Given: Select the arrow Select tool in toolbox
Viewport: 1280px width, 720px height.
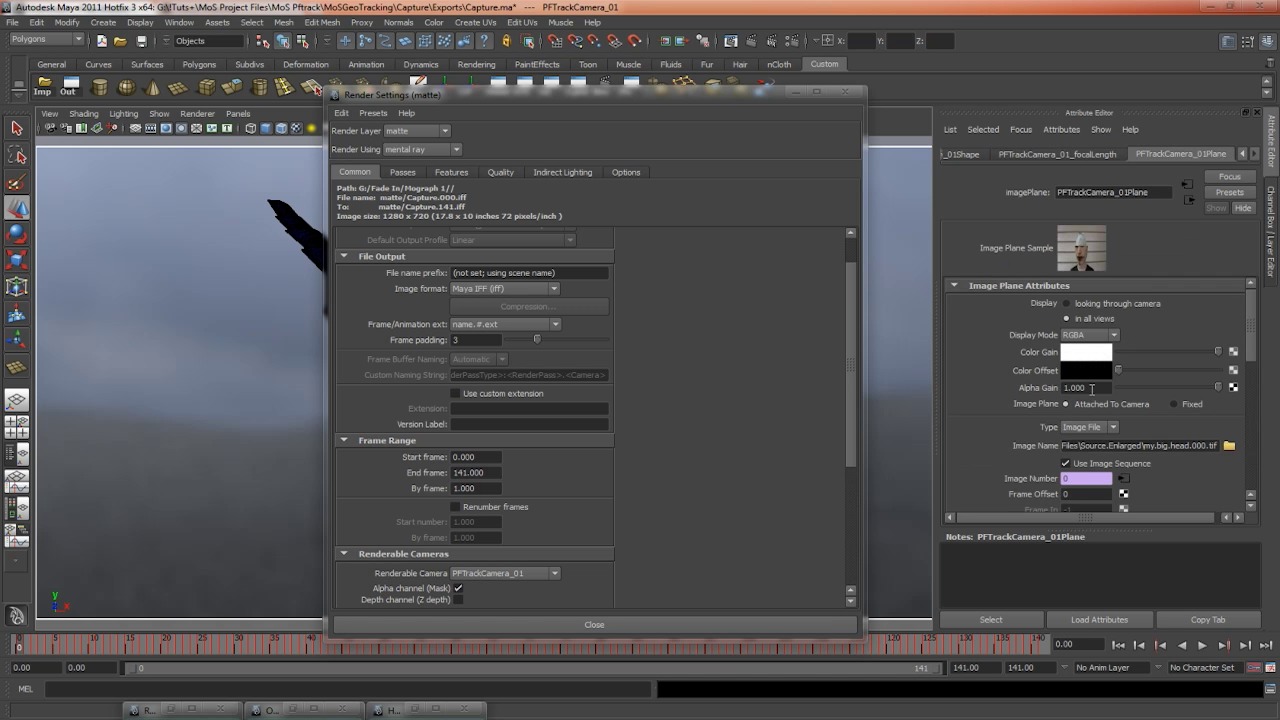Looking at the screenshot, I should [x=17, y=128].
